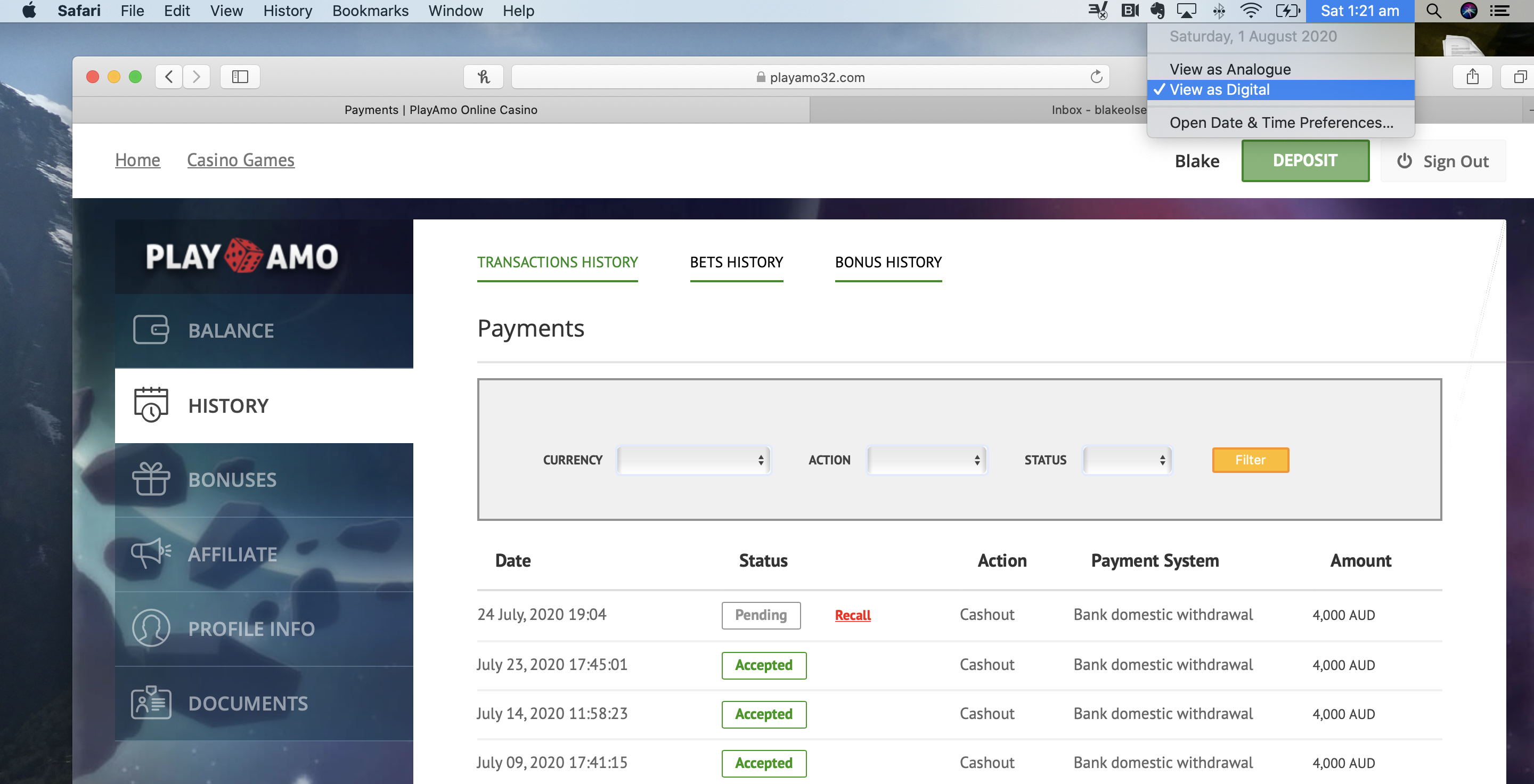The width and height of the screenshot is (1534, 784).
Task: Click the Wi-Fi status icon
Action: click(1251, 11)
